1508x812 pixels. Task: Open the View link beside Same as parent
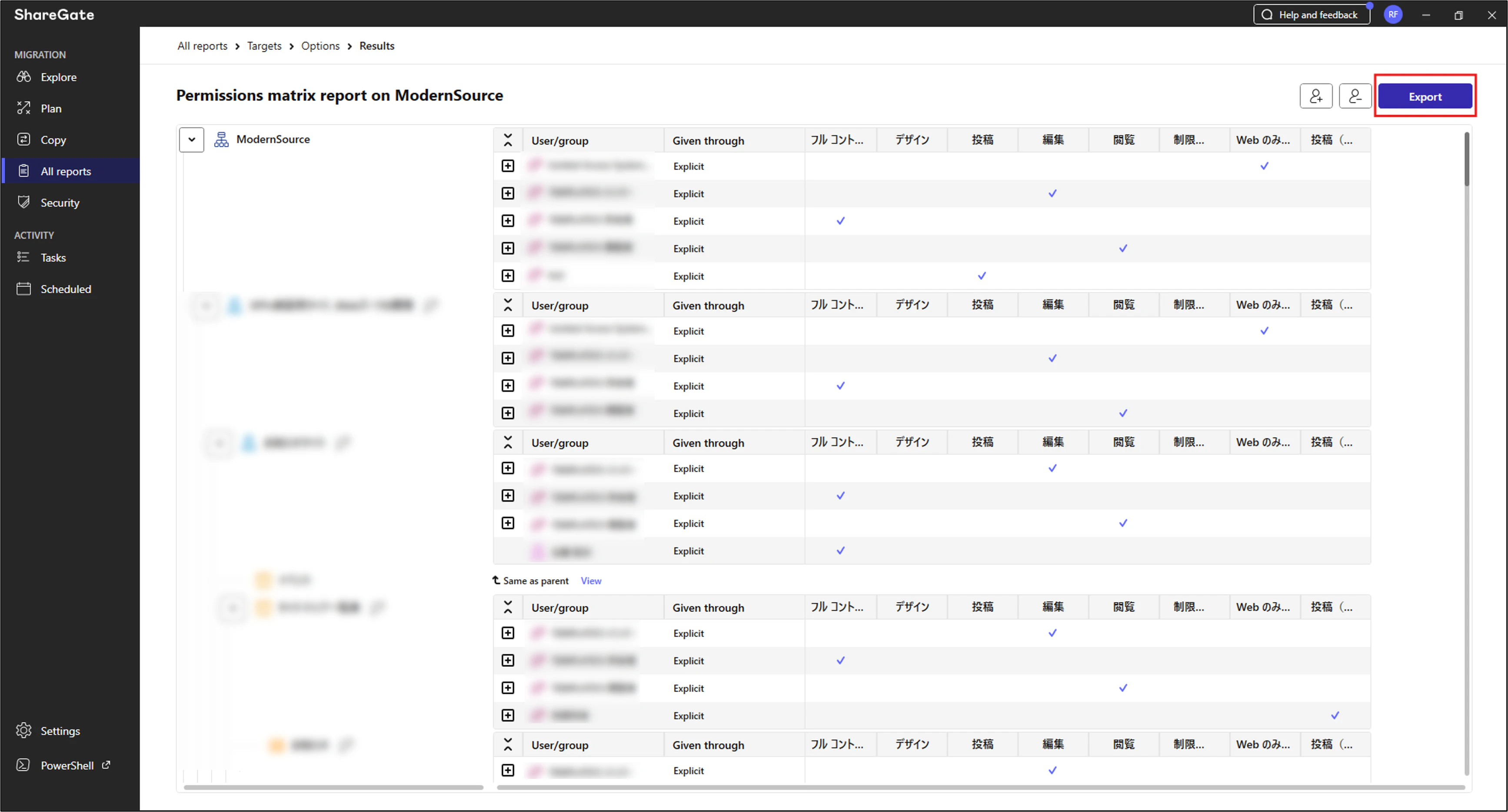[x=591, y=581]
